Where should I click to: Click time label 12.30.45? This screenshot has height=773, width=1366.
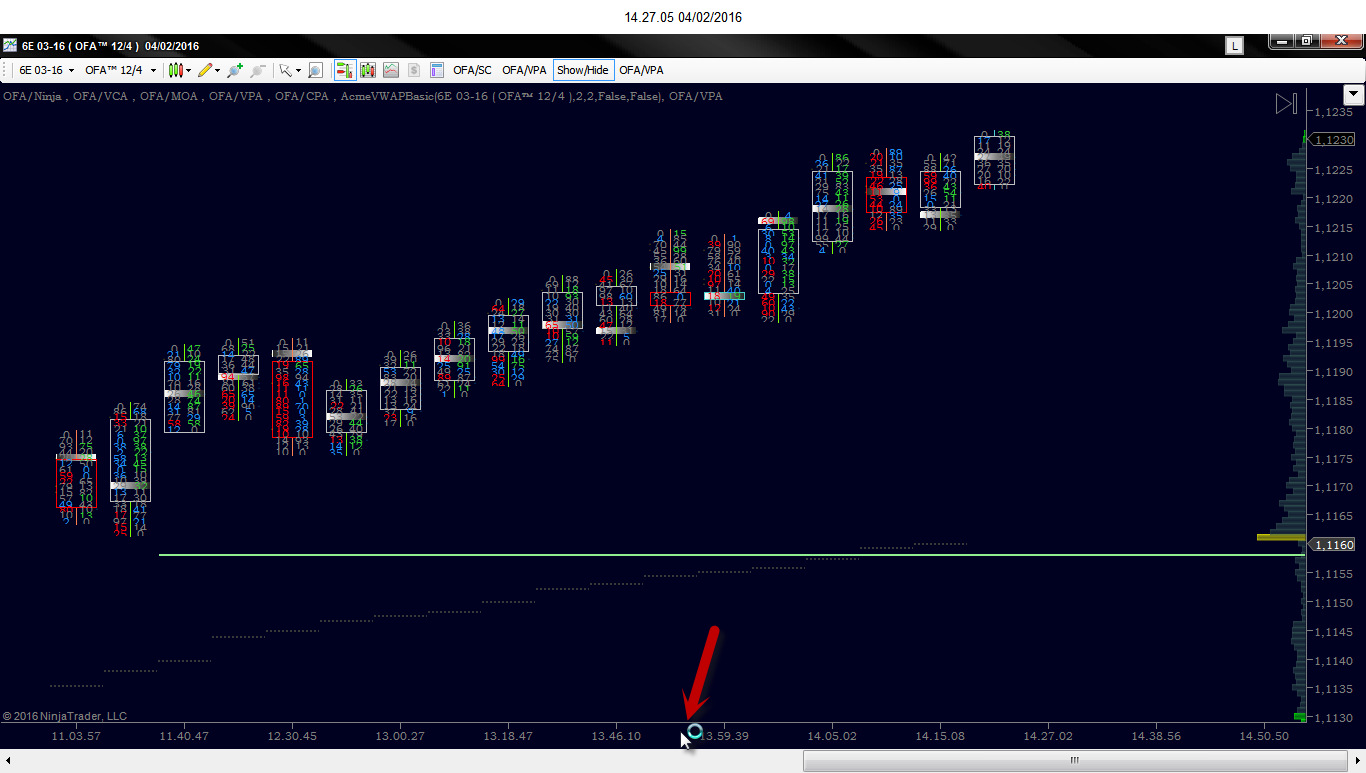tap(293, 736)
